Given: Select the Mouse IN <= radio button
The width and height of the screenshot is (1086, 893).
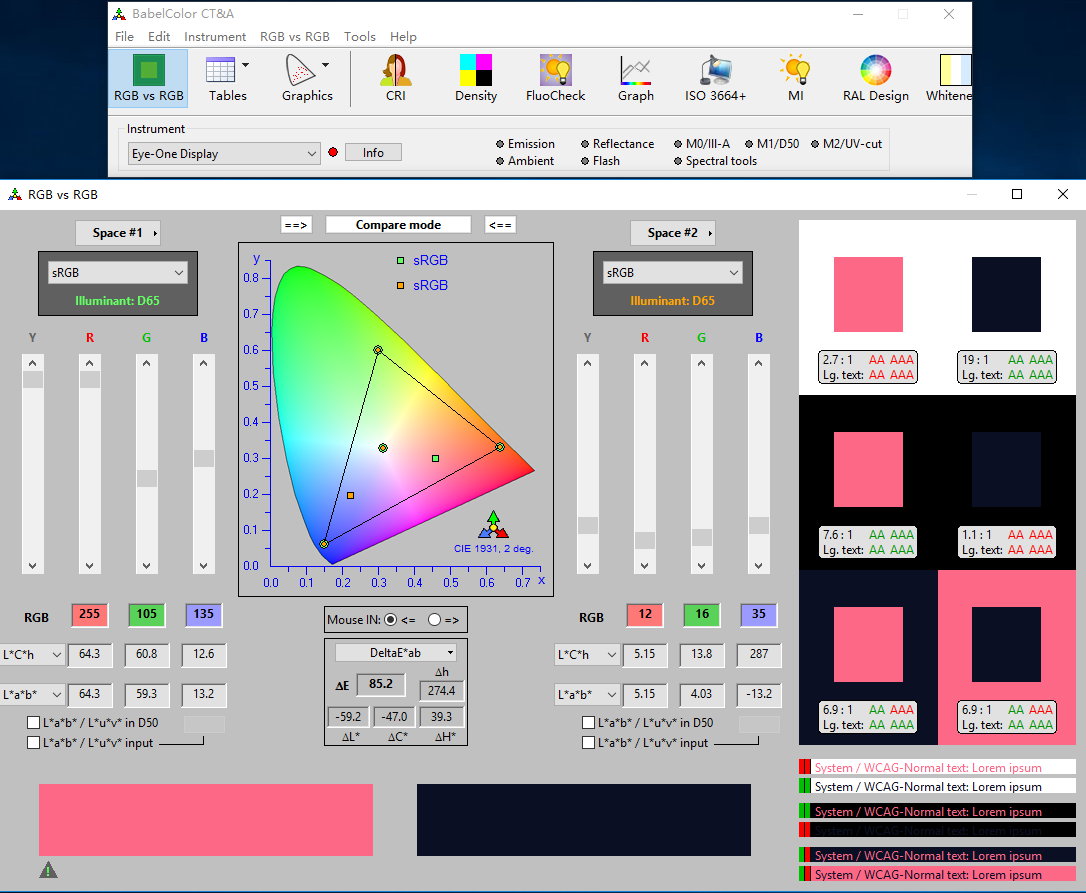Looking at the screenshot, I should coord(391,619).
